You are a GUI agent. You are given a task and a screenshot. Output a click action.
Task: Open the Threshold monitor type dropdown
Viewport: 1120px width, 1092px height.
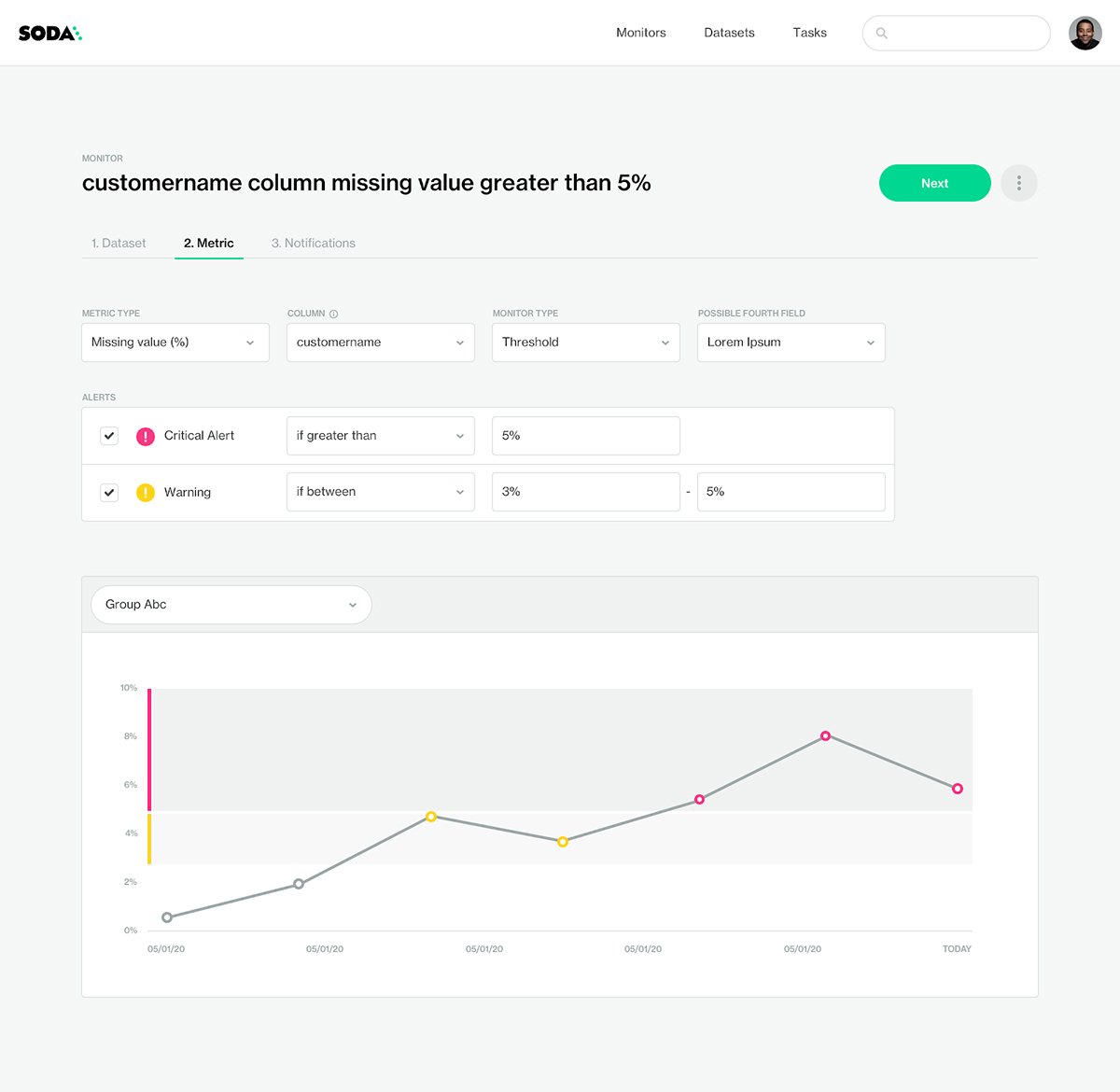pyautogui.click(x=585, y=342)
